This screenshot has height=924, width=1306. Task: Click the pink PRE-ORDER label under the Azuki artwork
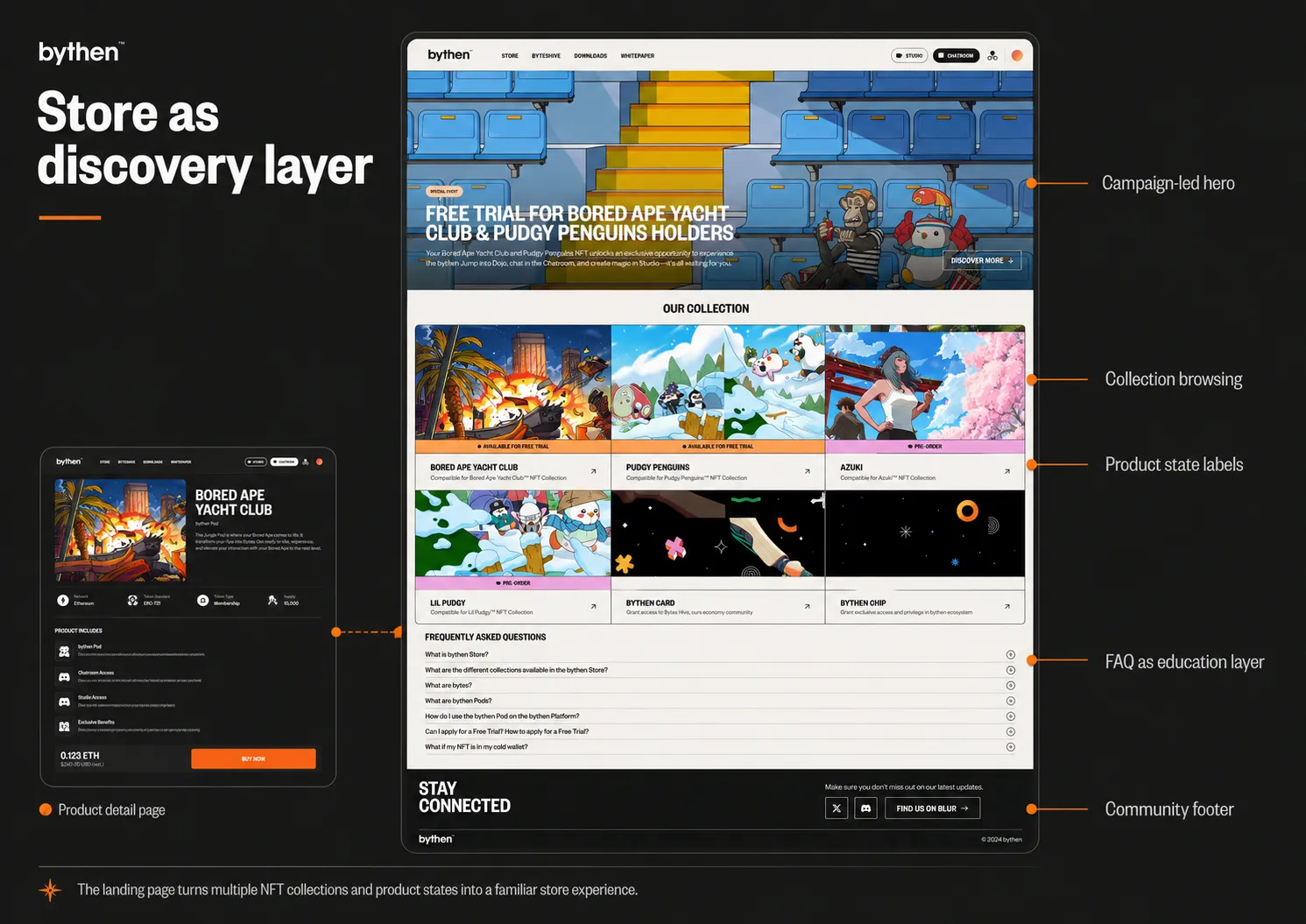(x=925, y=447)
